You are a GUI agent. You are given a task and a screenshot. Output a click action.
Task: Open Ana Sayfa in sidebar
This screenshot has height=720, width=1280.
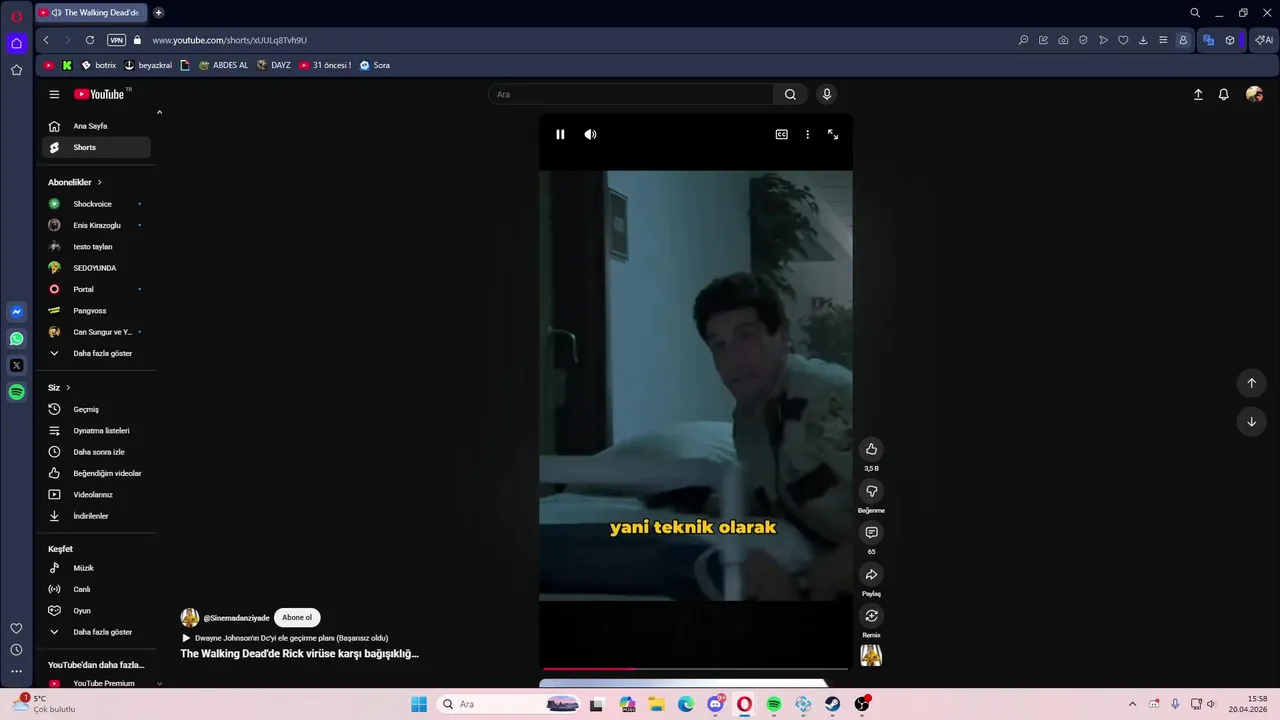(x=96, y=126)
